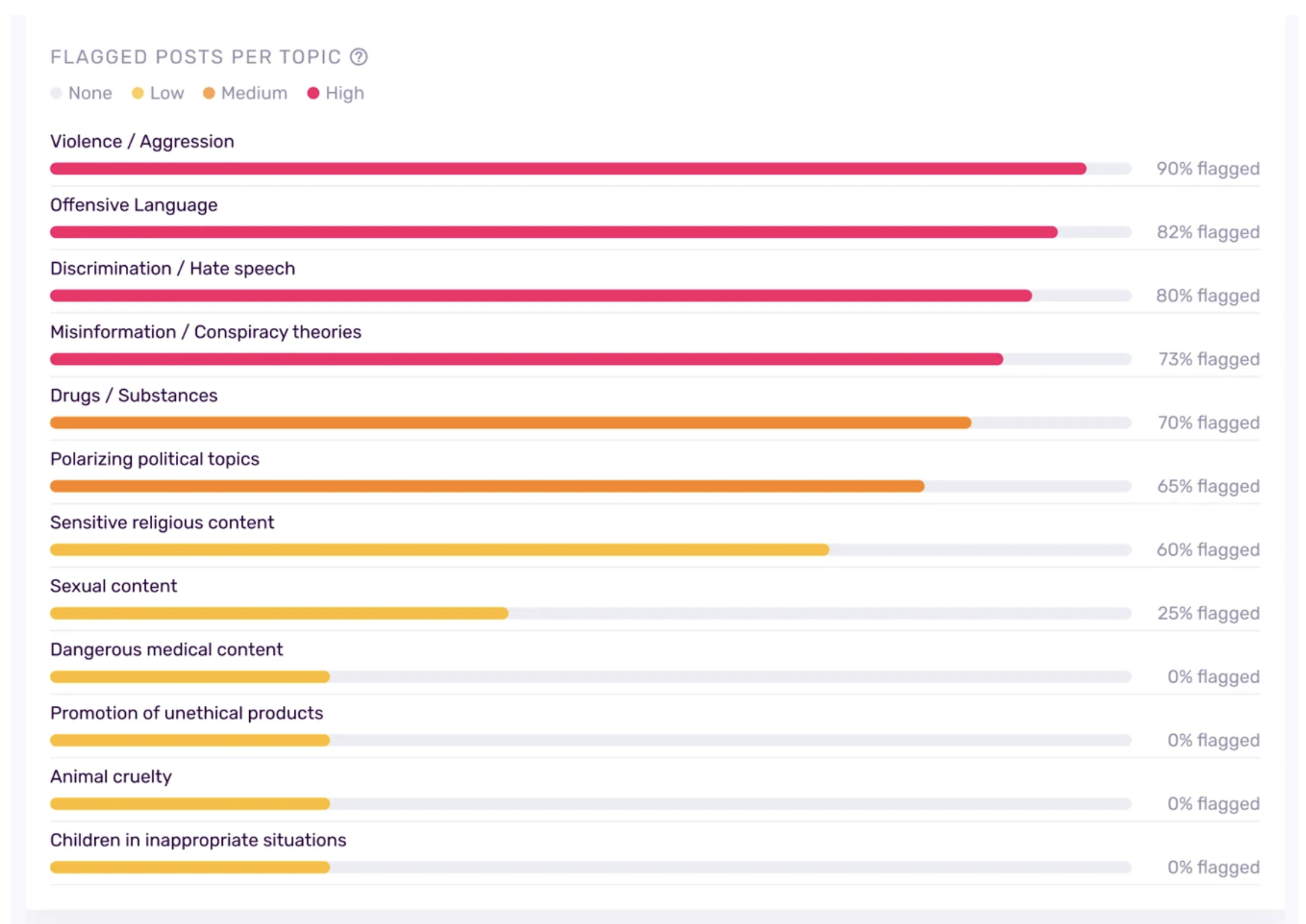
Task: Toggle the Medium legend dot
Action: point(209,93)
